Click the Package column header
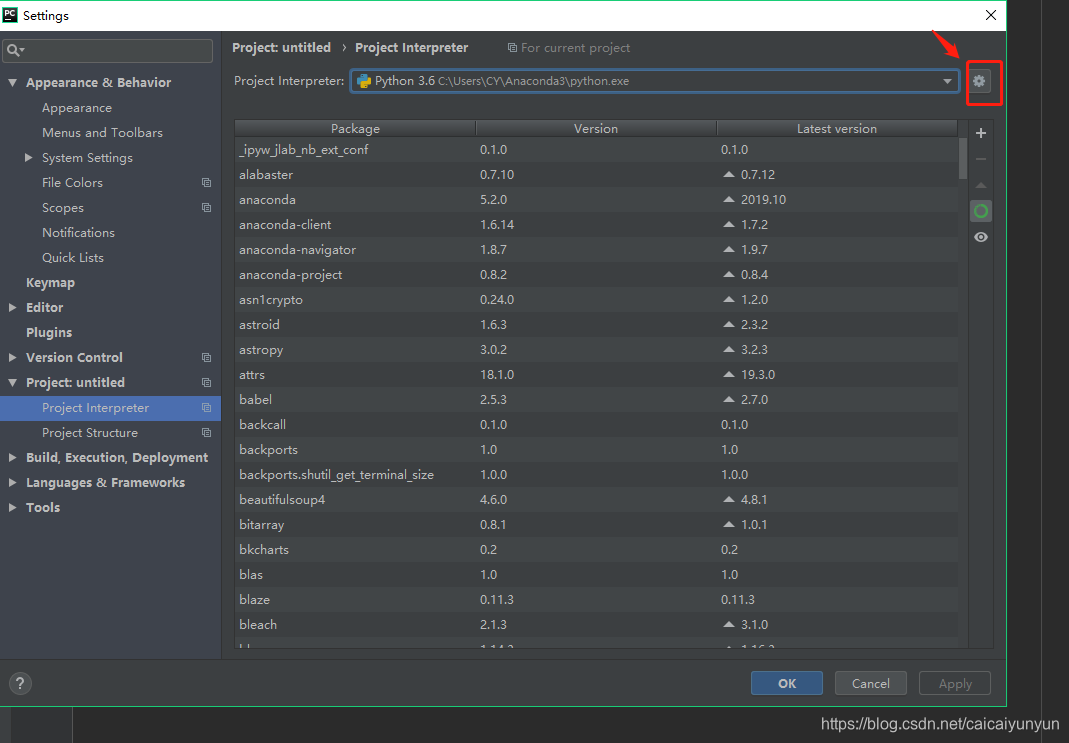The width and height of the screenshot is (1069, 743). click(x=355, y=128)
